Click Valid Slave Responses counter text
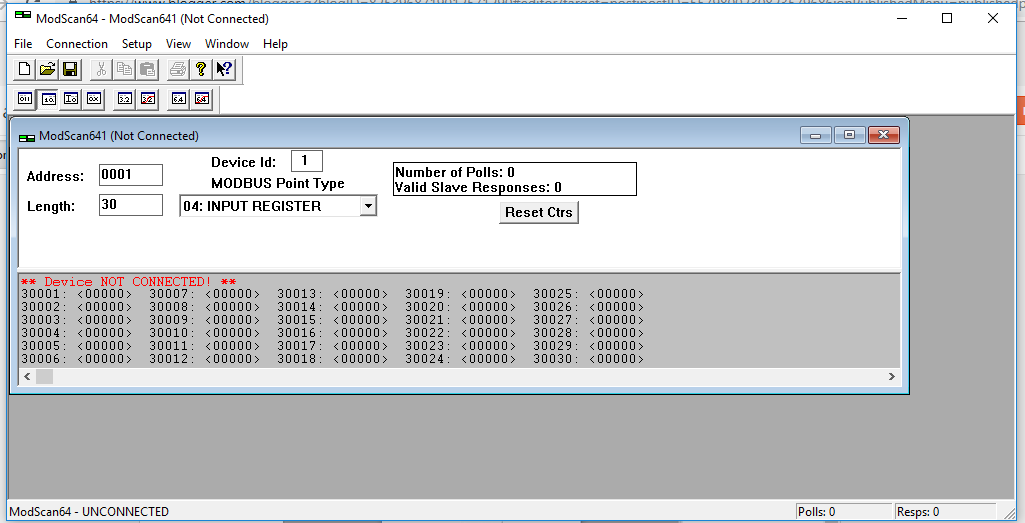Screen dimensions: 1025x523 pyautogui.click(x=479, y=188)
